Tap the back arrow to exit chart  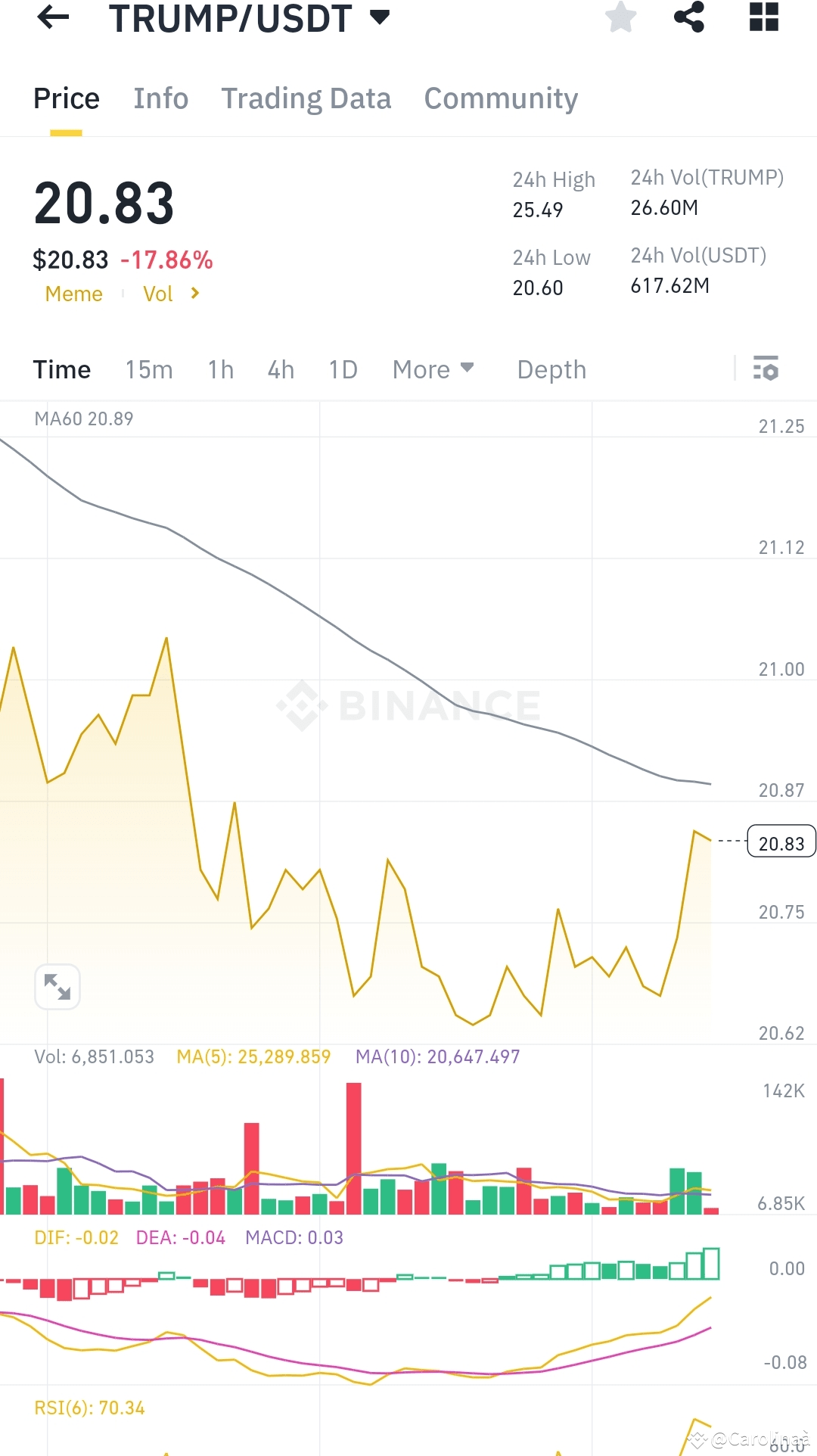click(53, 18)
